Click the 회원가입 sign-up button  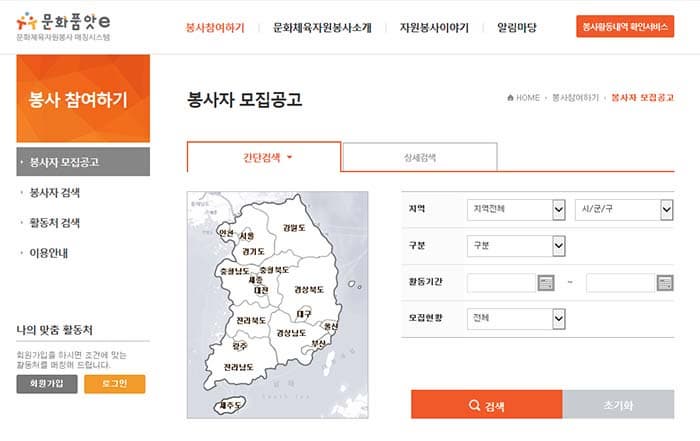coord(47,384)
